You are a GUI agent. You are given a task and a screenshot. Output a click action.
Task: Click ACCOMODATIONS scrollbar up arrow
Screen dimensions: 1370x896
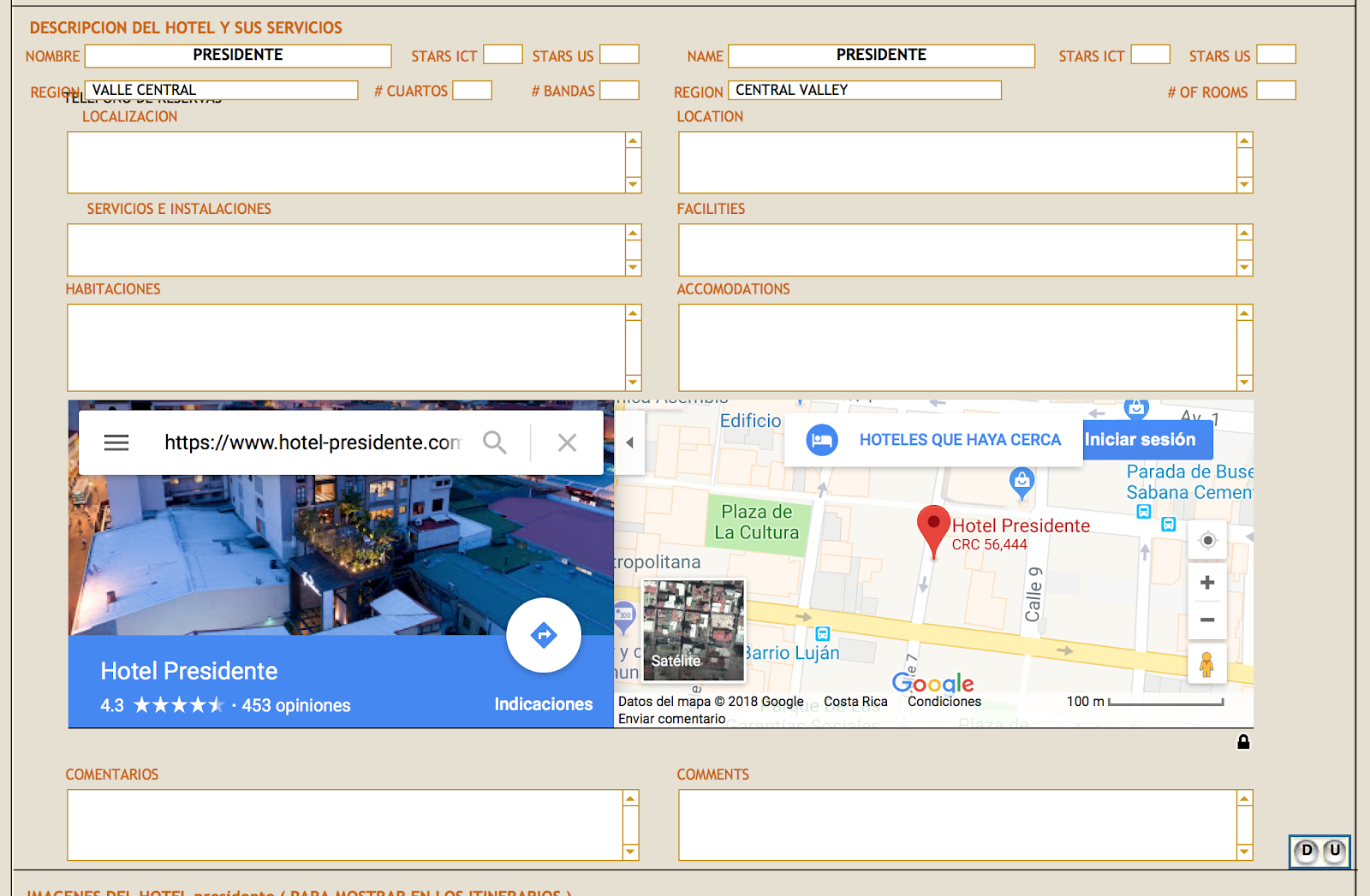coord(1245,313)
